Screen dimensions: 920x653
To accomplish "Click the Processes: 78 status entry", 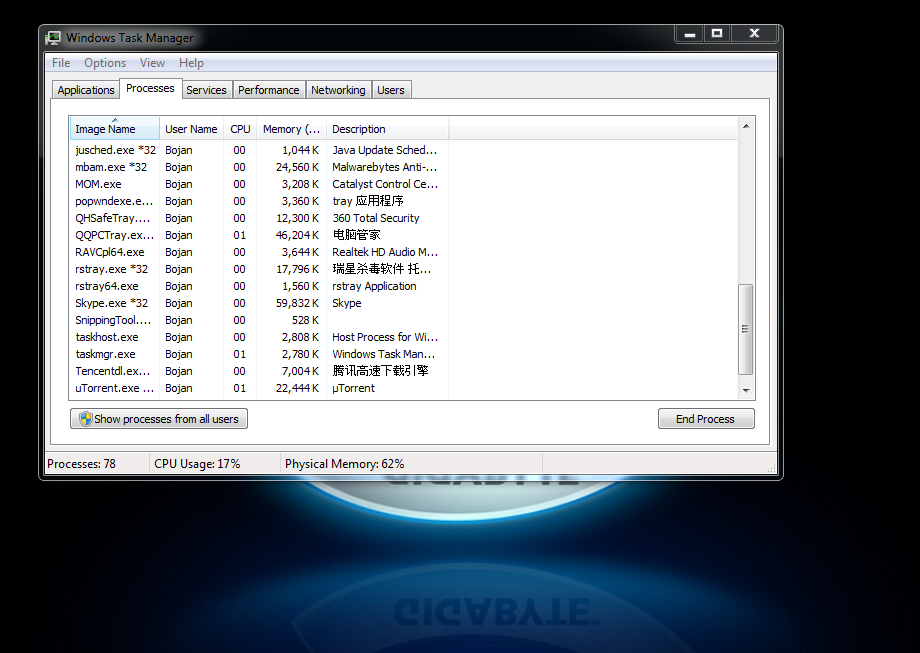I will 82,464.
